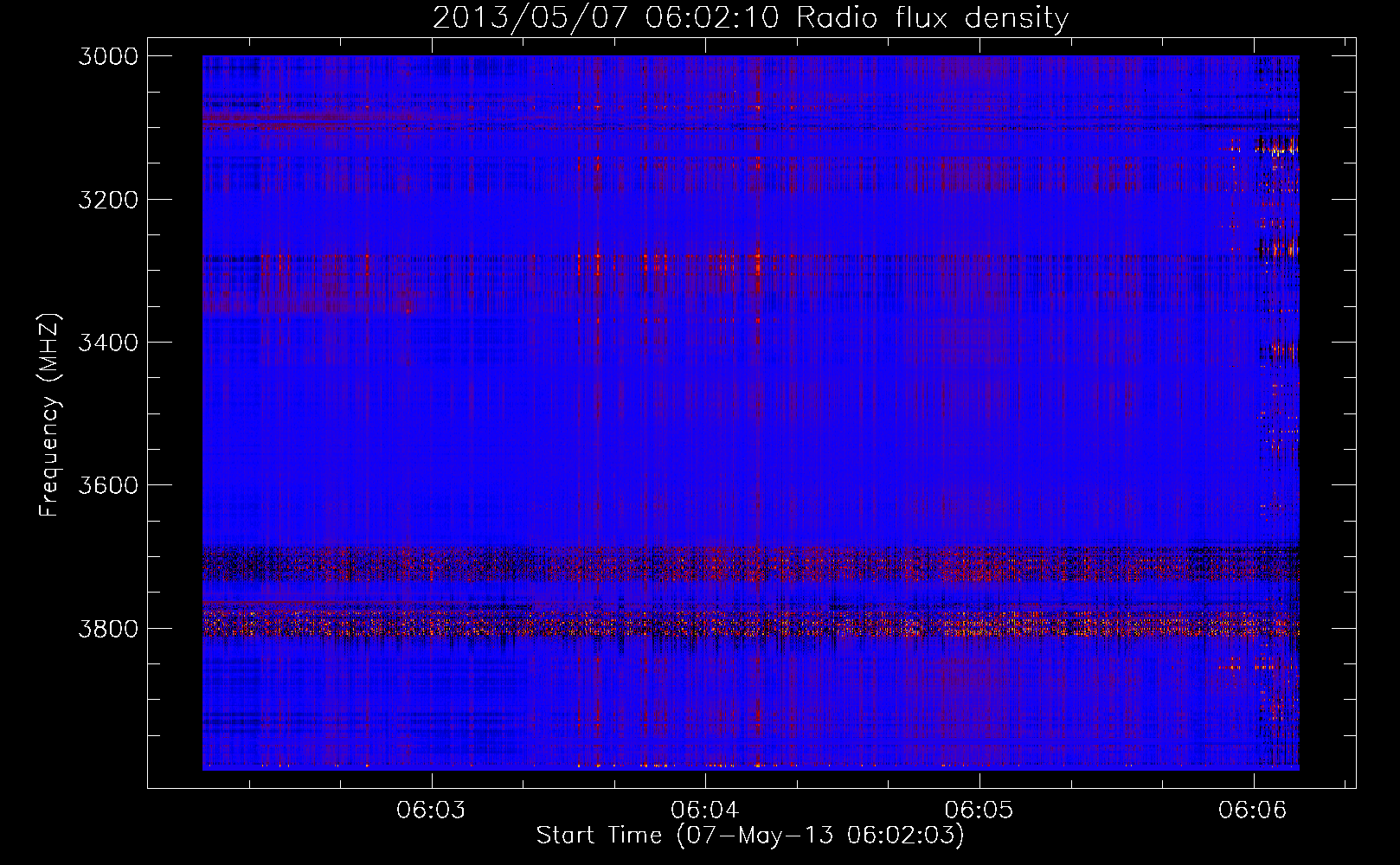Select the 3000 frequency axis label
This screenshot has width=1400, height=865.
click(108, 56)
